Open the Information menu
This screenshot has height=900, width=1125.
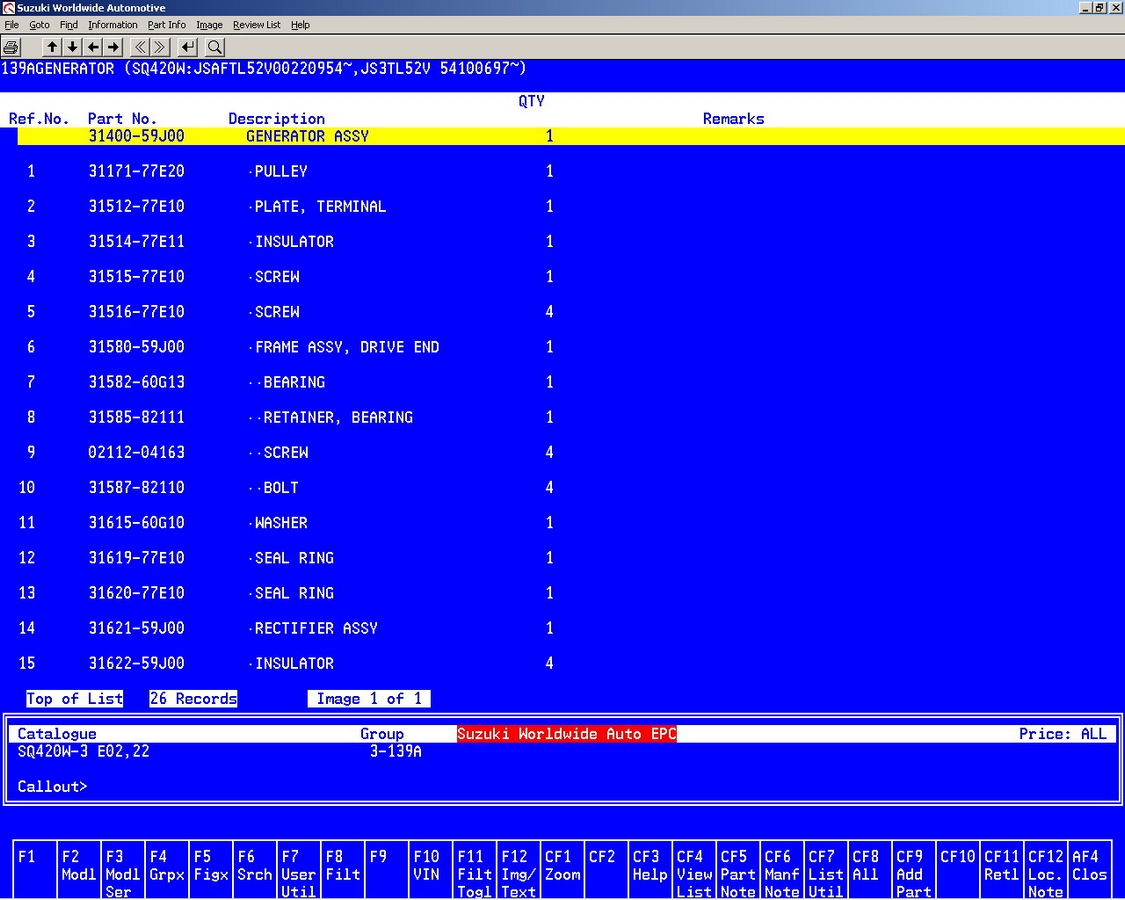(113, 24)
